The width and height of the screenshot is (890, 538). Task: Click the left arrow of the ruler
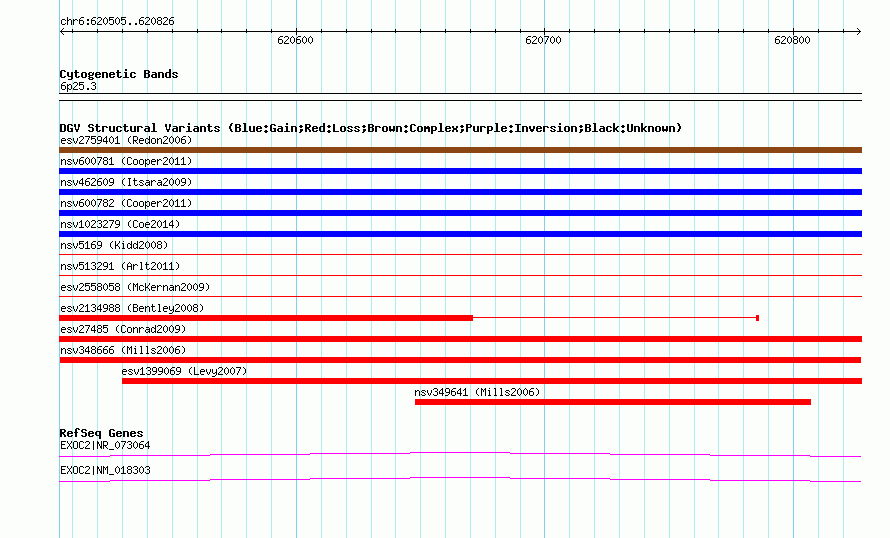coord(62,31)
